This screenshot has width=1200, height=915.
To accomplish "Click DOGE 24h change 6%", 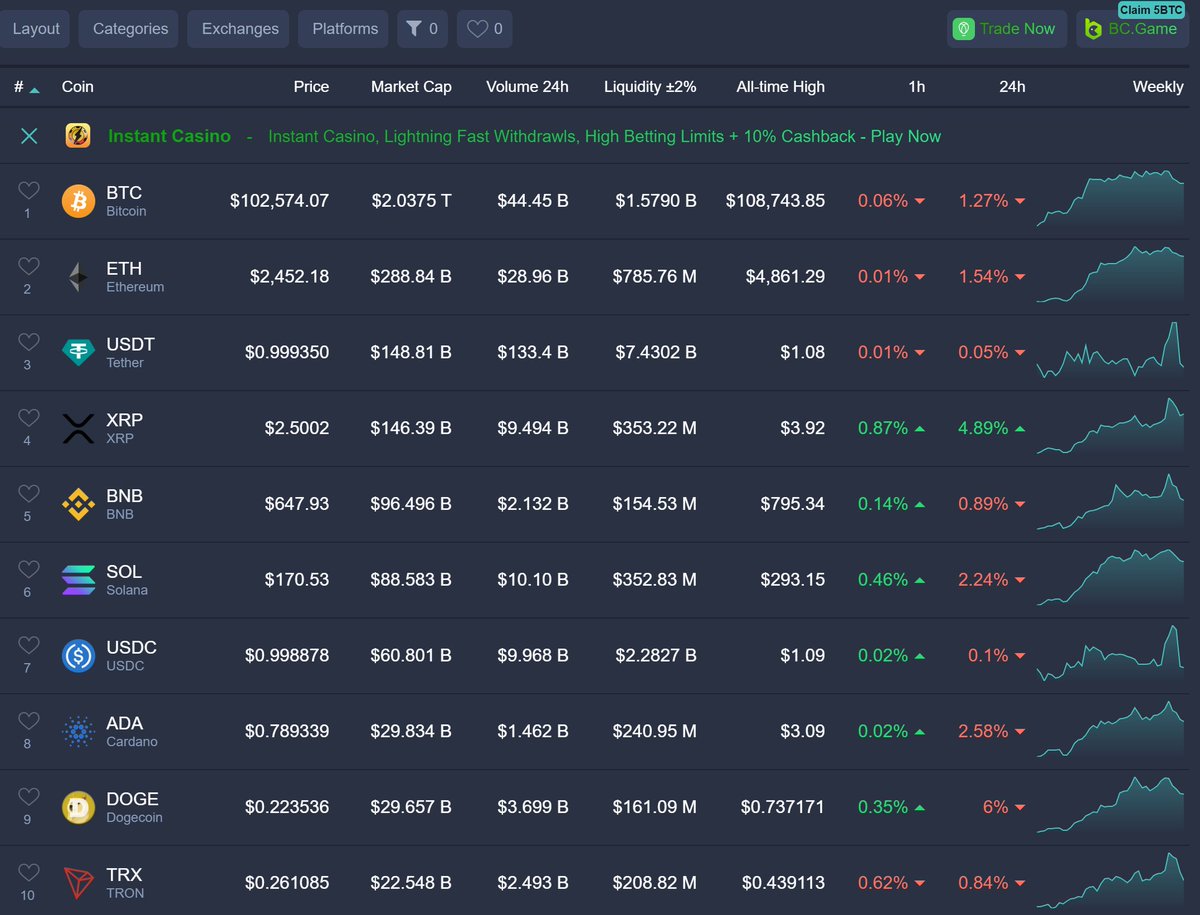I will [x=1004, y=807].
